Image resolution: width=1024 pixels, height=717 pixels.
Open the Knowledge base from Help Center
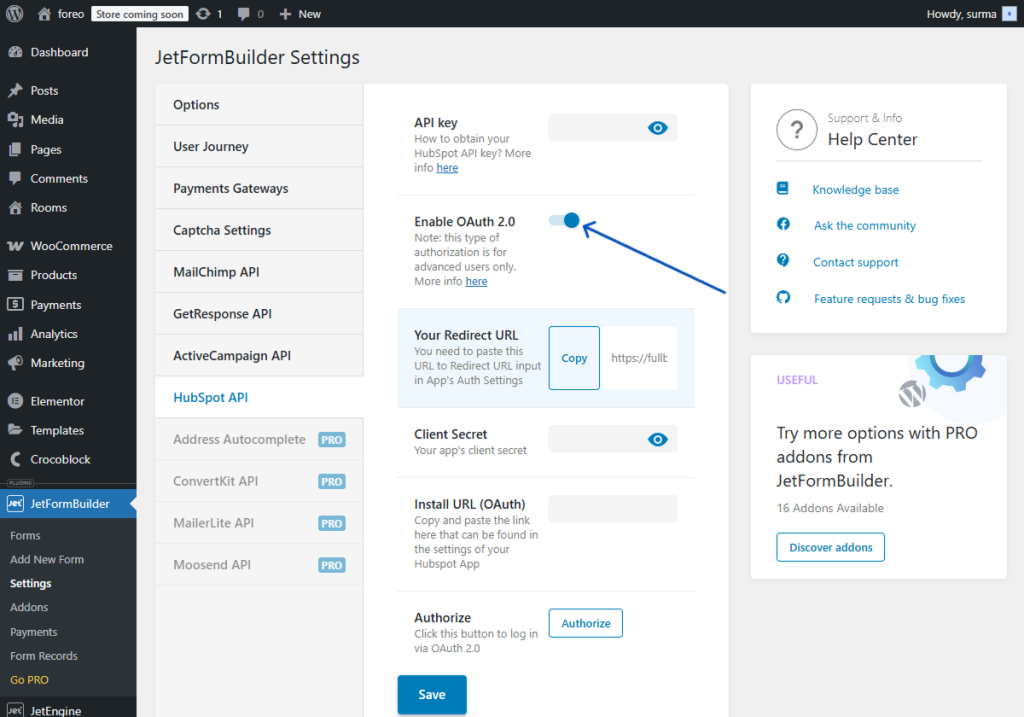[x=855, y=189]
